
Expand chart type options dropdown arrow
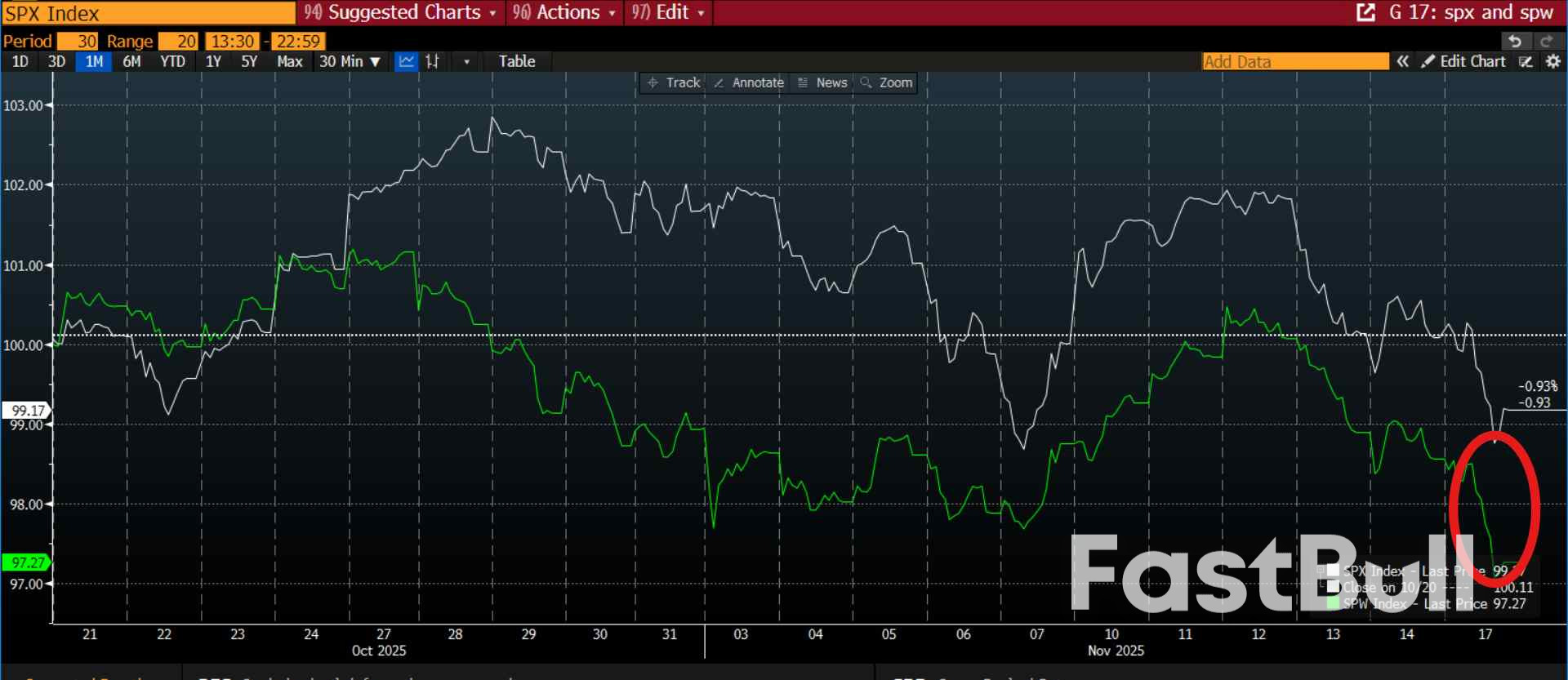click(466, 61)
